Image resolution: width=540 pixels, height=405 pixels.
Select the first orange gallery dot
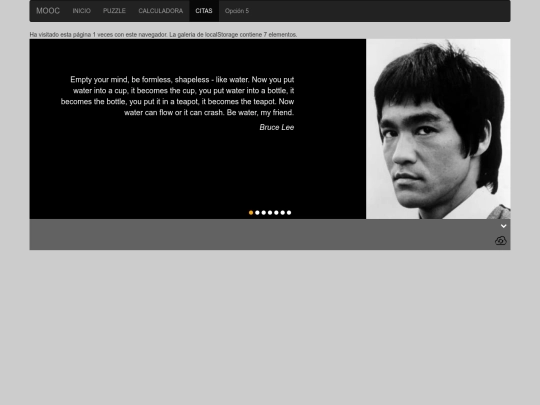click(251, 212)
